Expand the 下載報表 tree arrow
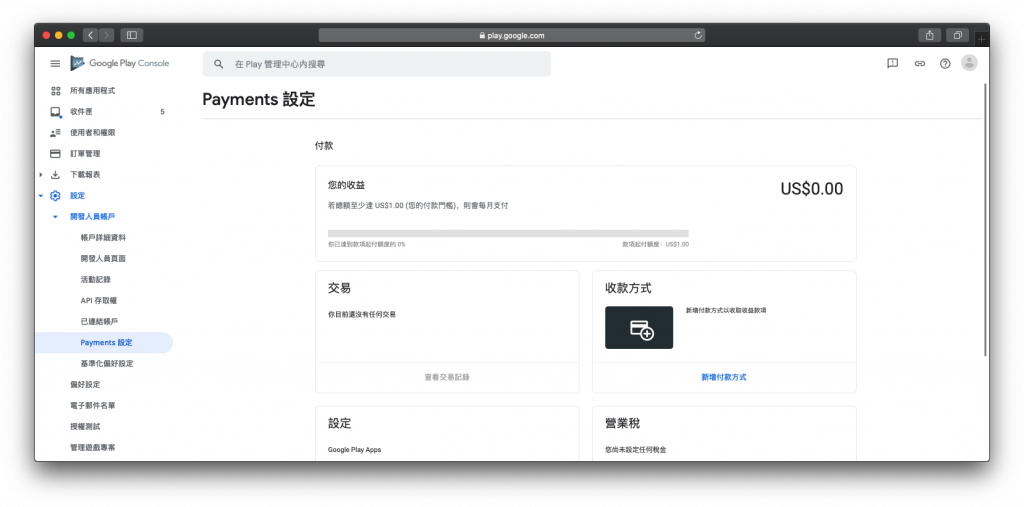Image resolution: width=1024 pixels, height=507 pixels. [40, 174]
